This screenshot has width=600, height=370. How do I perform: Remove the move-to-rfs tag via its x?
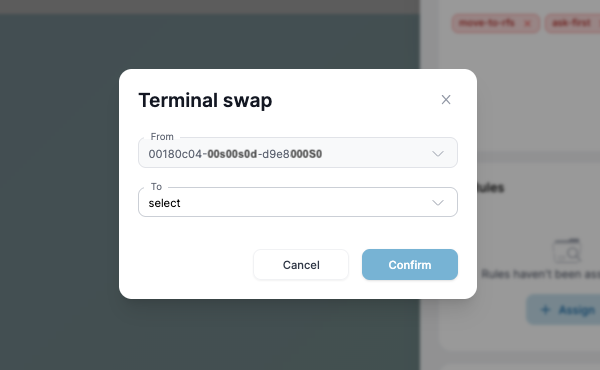(528, 23)
